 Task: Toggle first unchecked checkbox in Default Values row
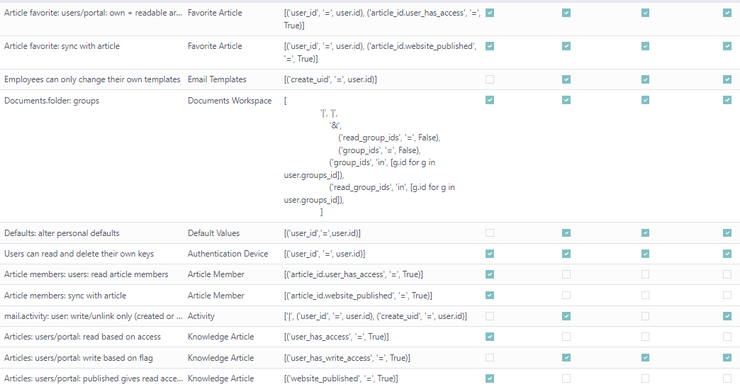[x=489, y=233]
